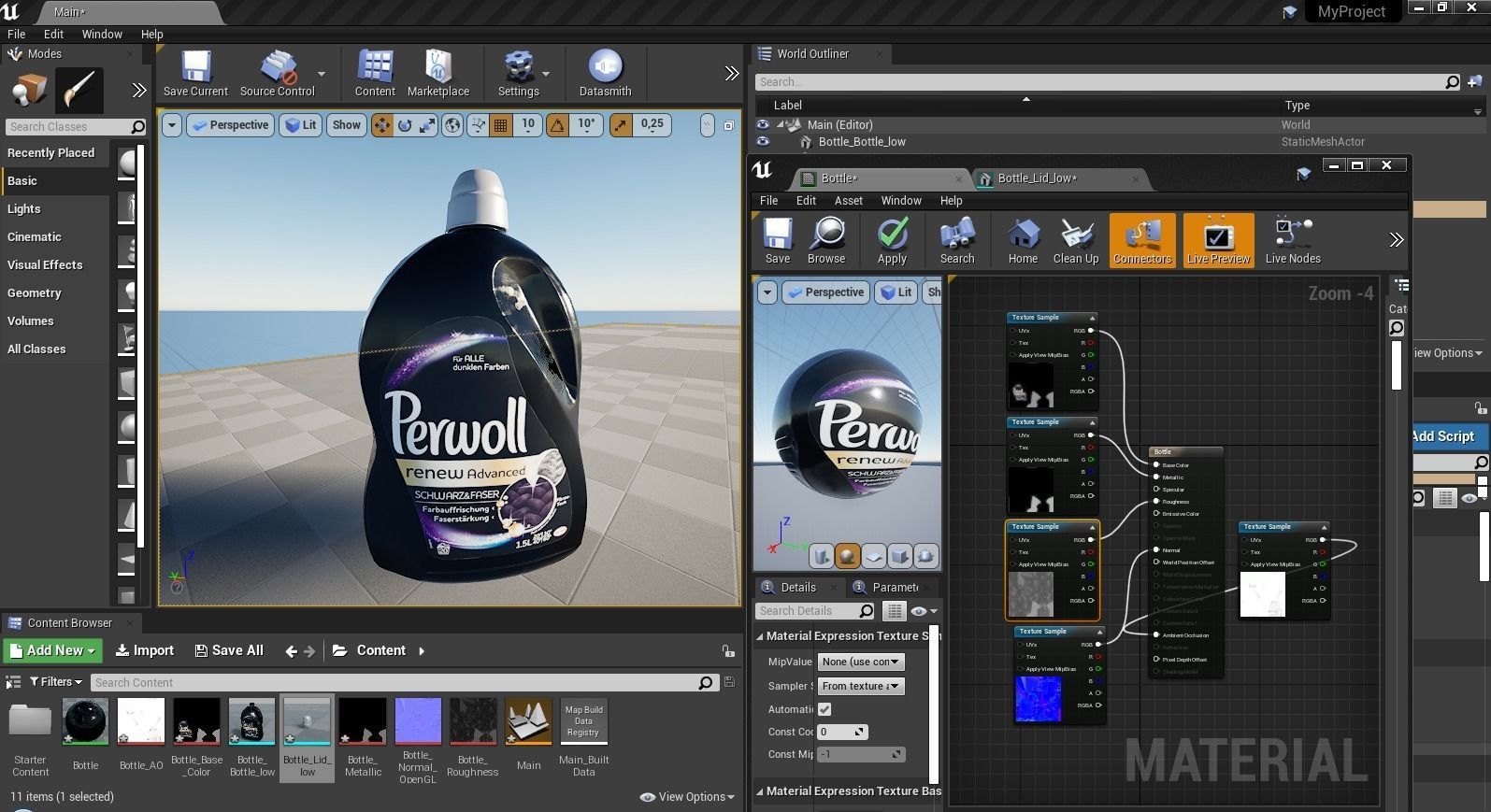Toggle world/local coordinate globe icon
Screen dimensions: 1491x812
coord(452,125)
